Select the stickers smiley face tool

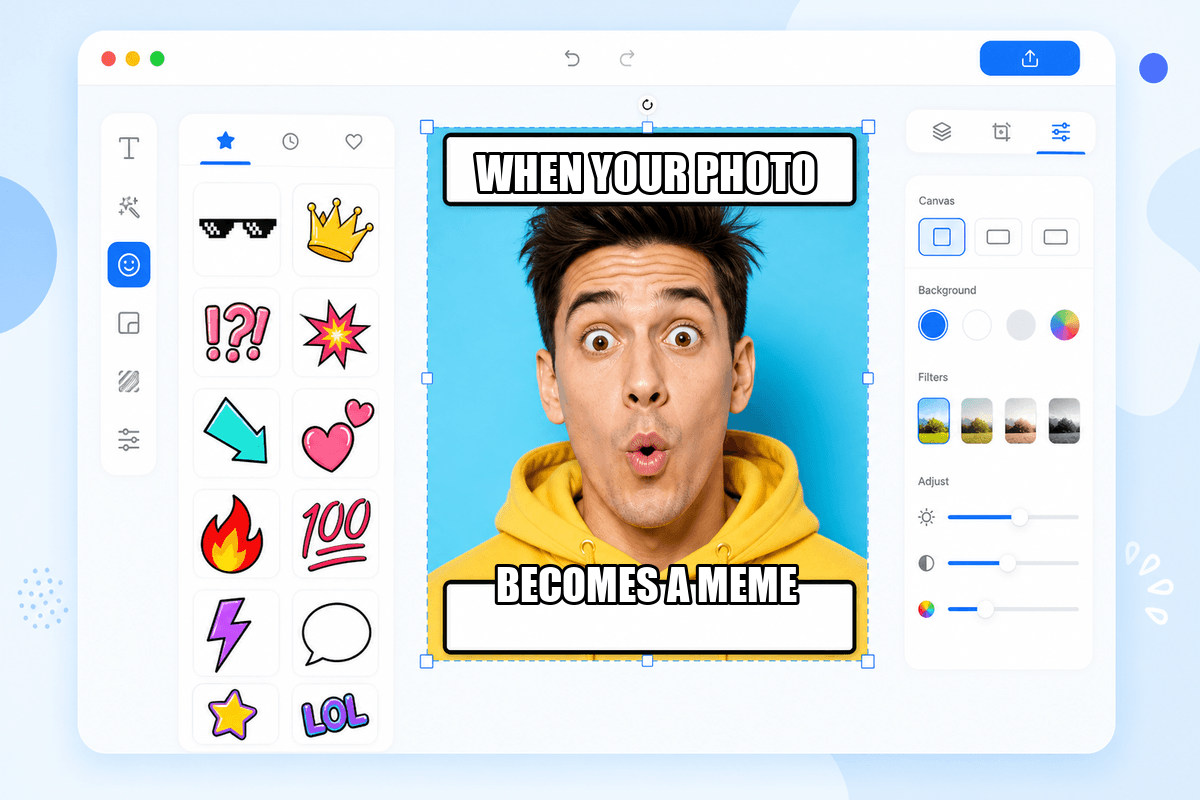click(x=129, y=265)
